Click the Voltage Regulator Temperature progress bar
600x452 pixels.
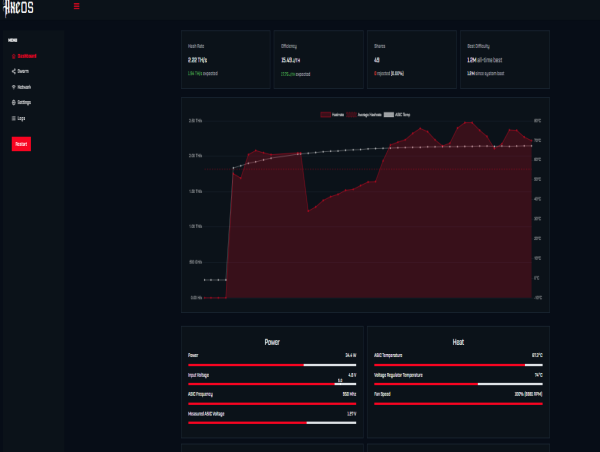pyautogui.click(x=458, y=384)
